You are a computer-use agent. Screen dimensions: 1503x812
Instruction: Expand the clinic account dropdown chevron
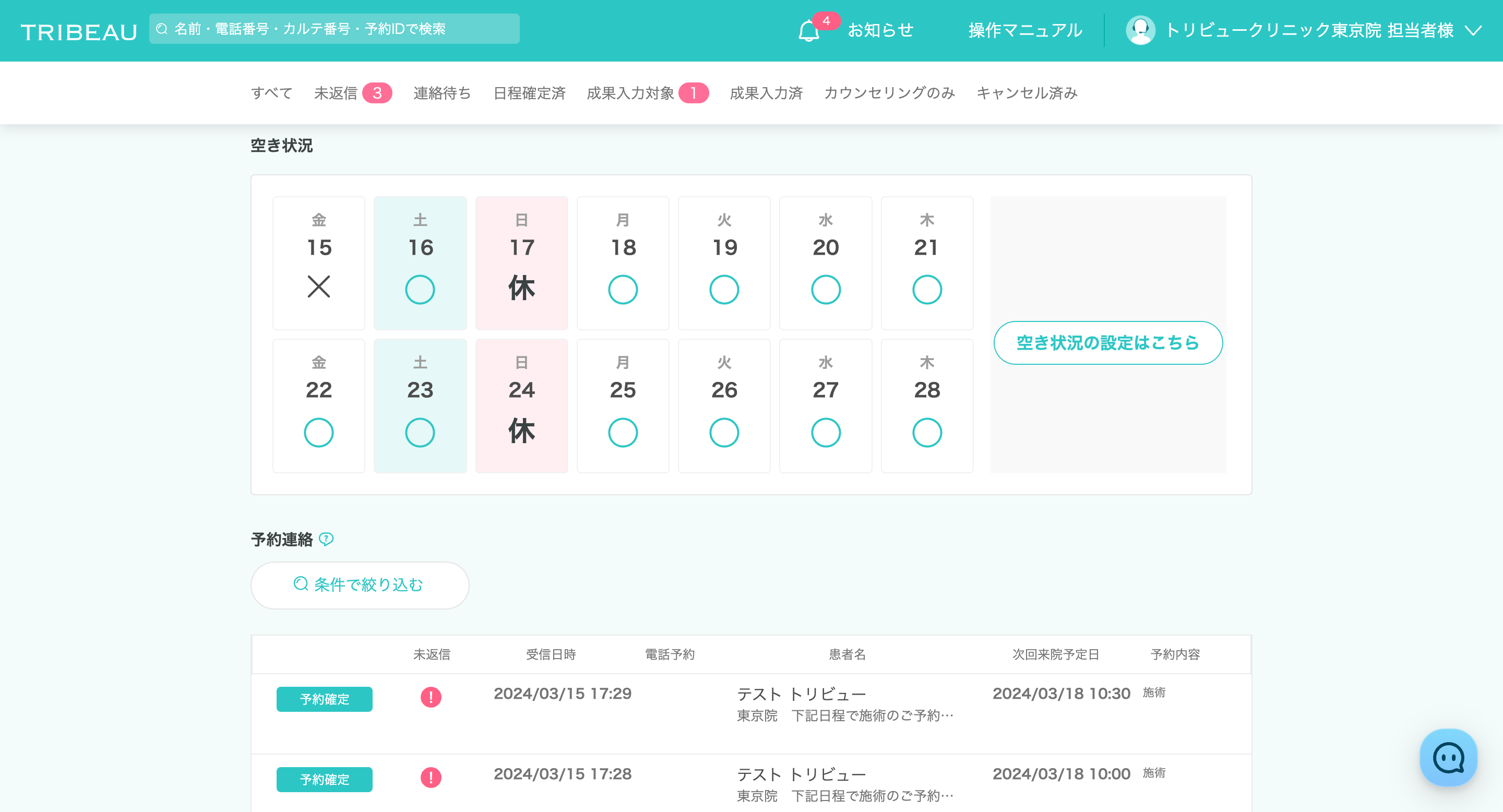(1474, 30)
